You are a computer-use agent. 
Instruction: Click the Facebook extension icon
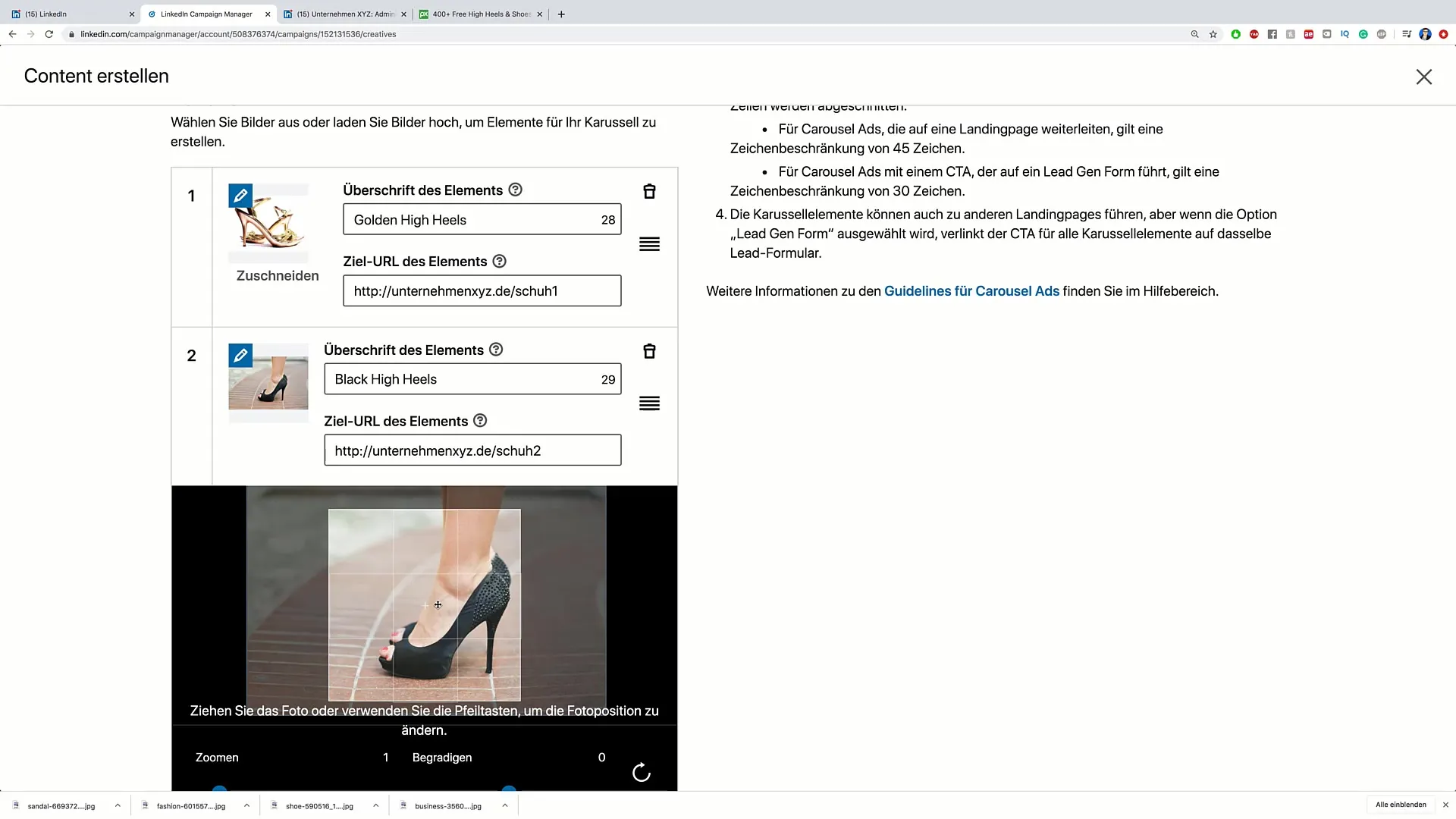pos(1272,34)
